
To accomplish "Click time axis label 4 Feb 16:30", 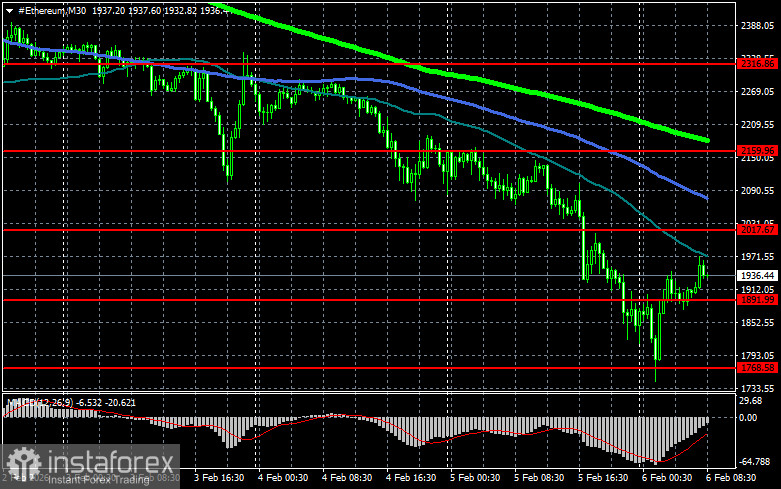I will coord(411,478).
